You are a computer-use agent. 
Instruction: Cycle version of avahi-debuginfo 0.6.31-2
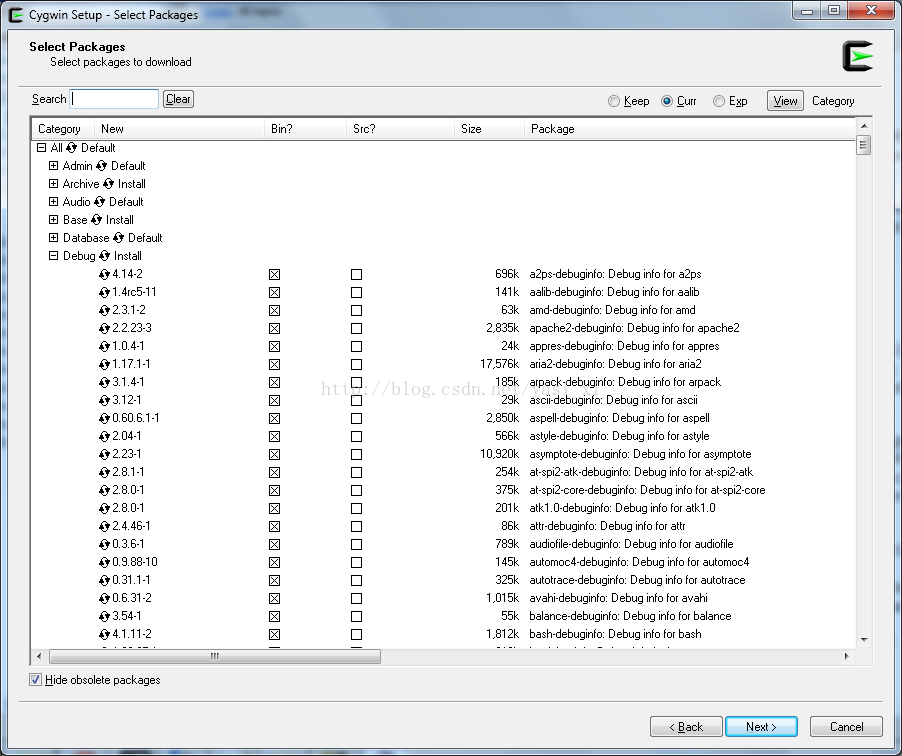[104, 598]
